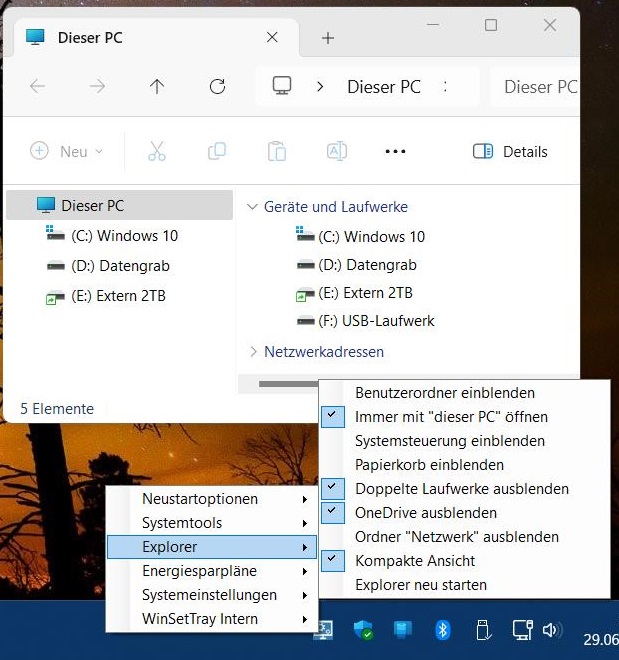Click the search box Dieser PC
This screenshot has height=660, width=619.
click(x=535, y=87)
